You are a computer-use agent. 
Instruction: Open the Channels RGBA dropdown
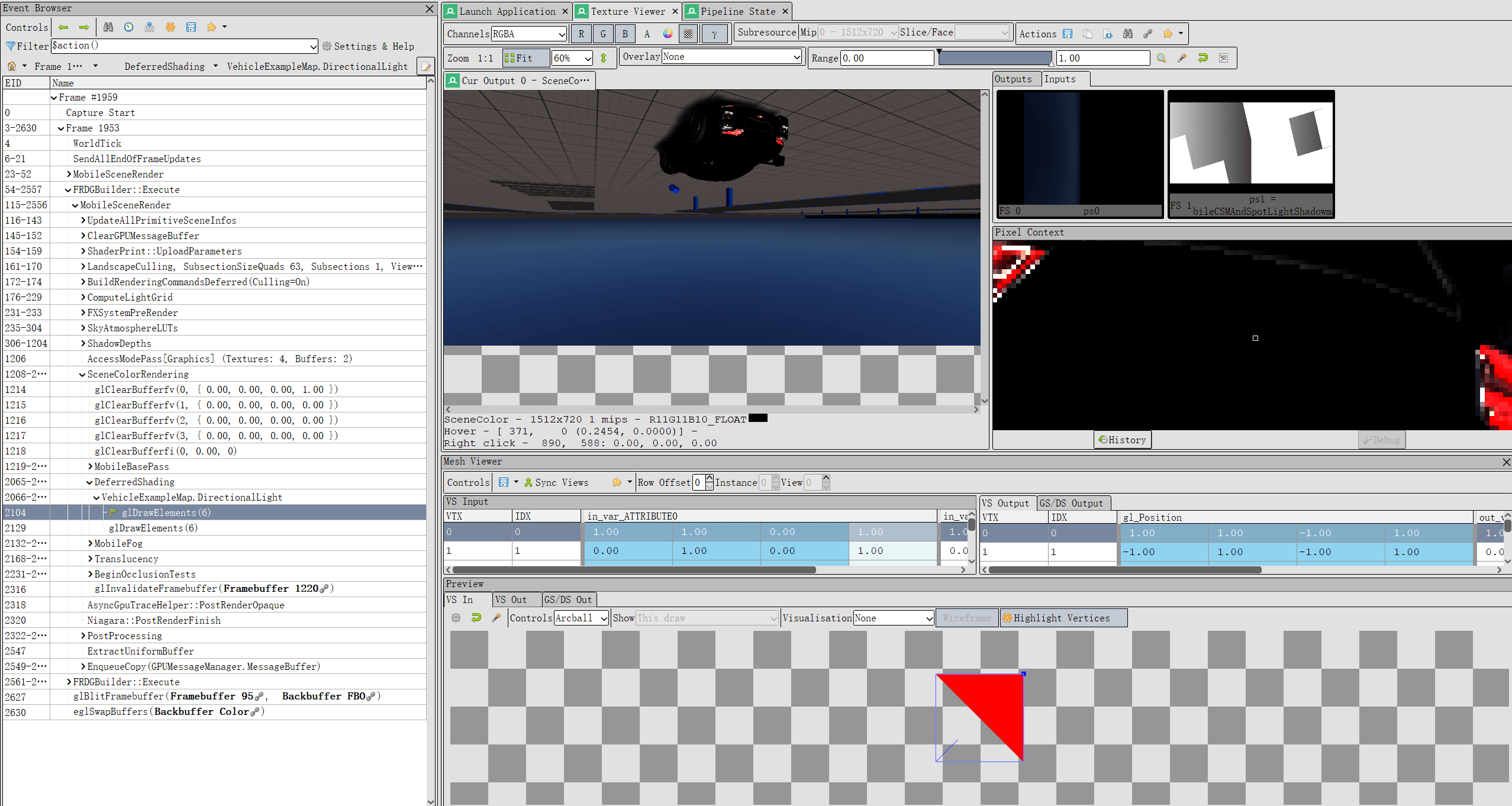(x=528, y=34)
